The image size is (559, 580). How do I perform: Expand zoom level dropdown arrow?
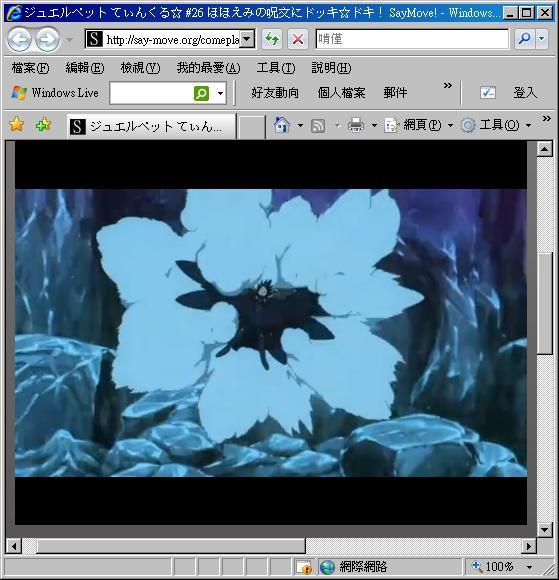(x=529, y=567)
